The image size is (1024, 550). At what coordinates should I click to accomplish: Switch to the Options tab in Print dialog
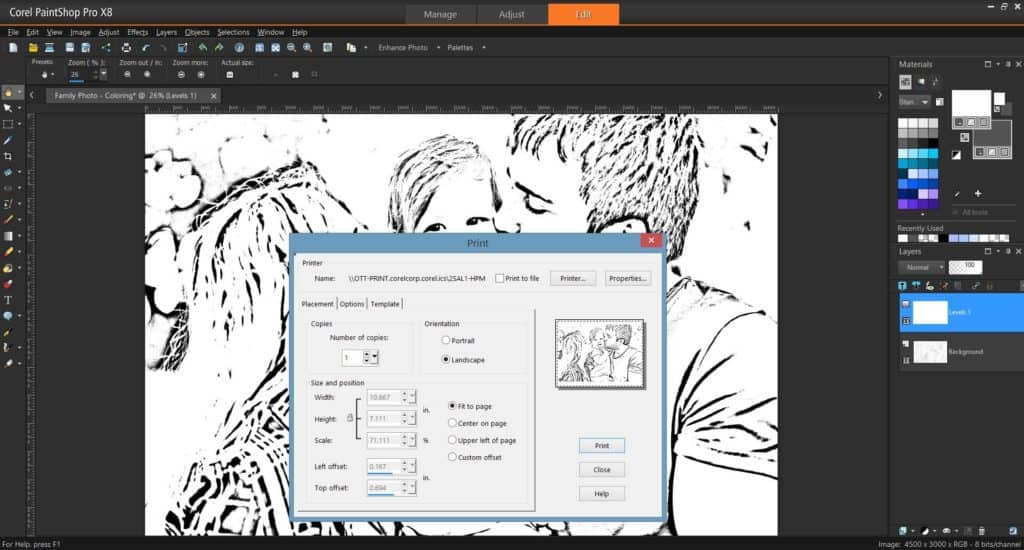351,304
